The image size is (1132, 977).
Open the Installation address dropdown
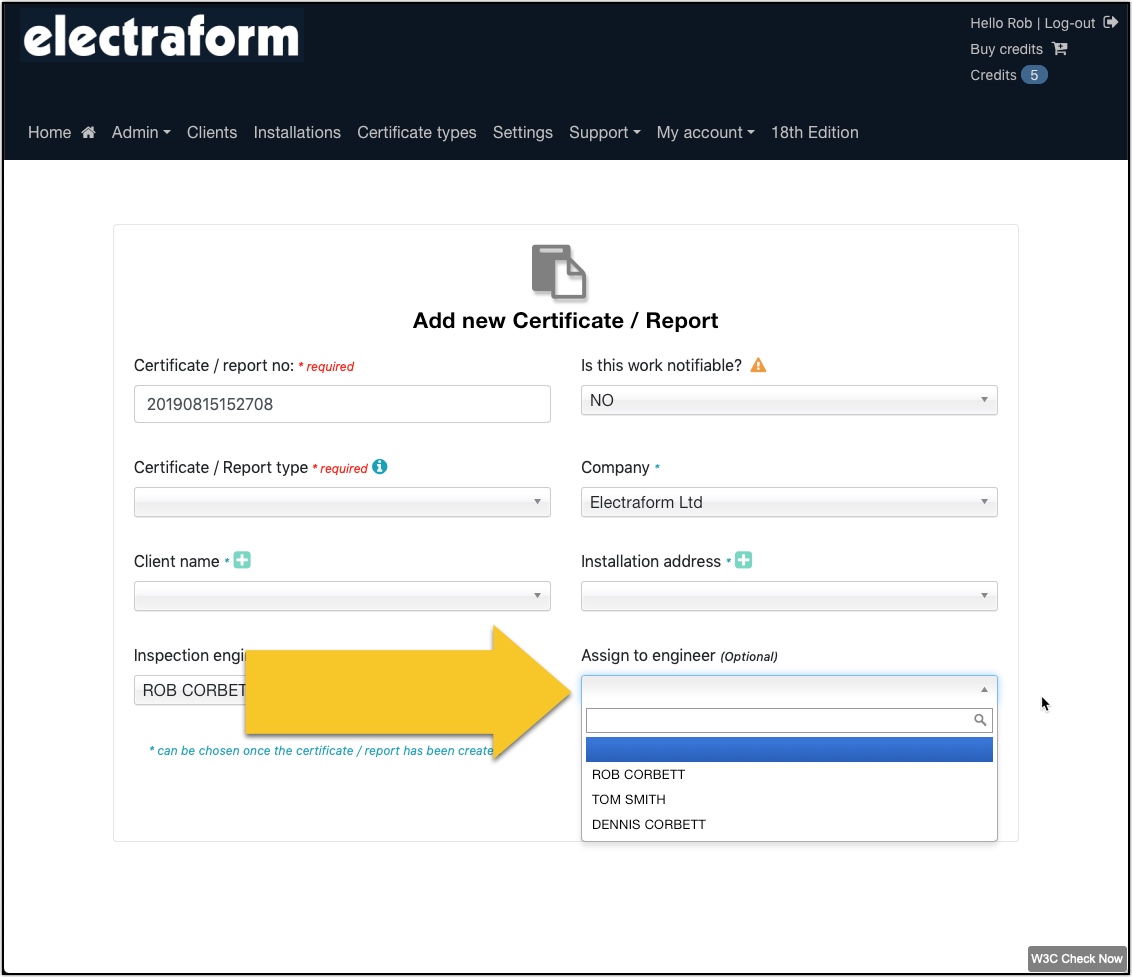(x=789, y=596)
